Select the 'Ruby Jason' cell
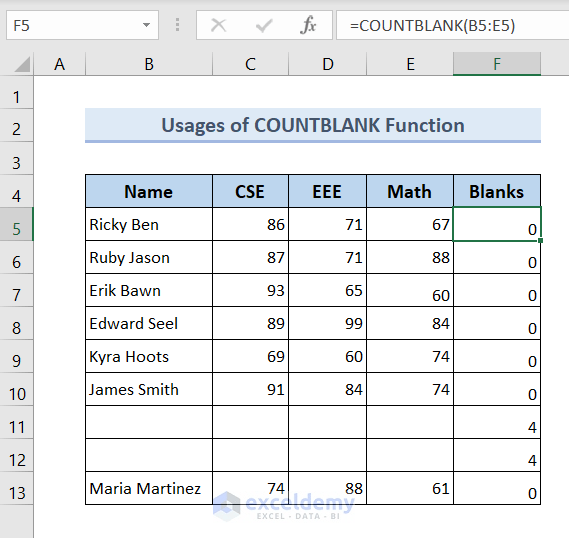Image resolution: width=569 pixels, height=538 pixels. pos(149,257)
